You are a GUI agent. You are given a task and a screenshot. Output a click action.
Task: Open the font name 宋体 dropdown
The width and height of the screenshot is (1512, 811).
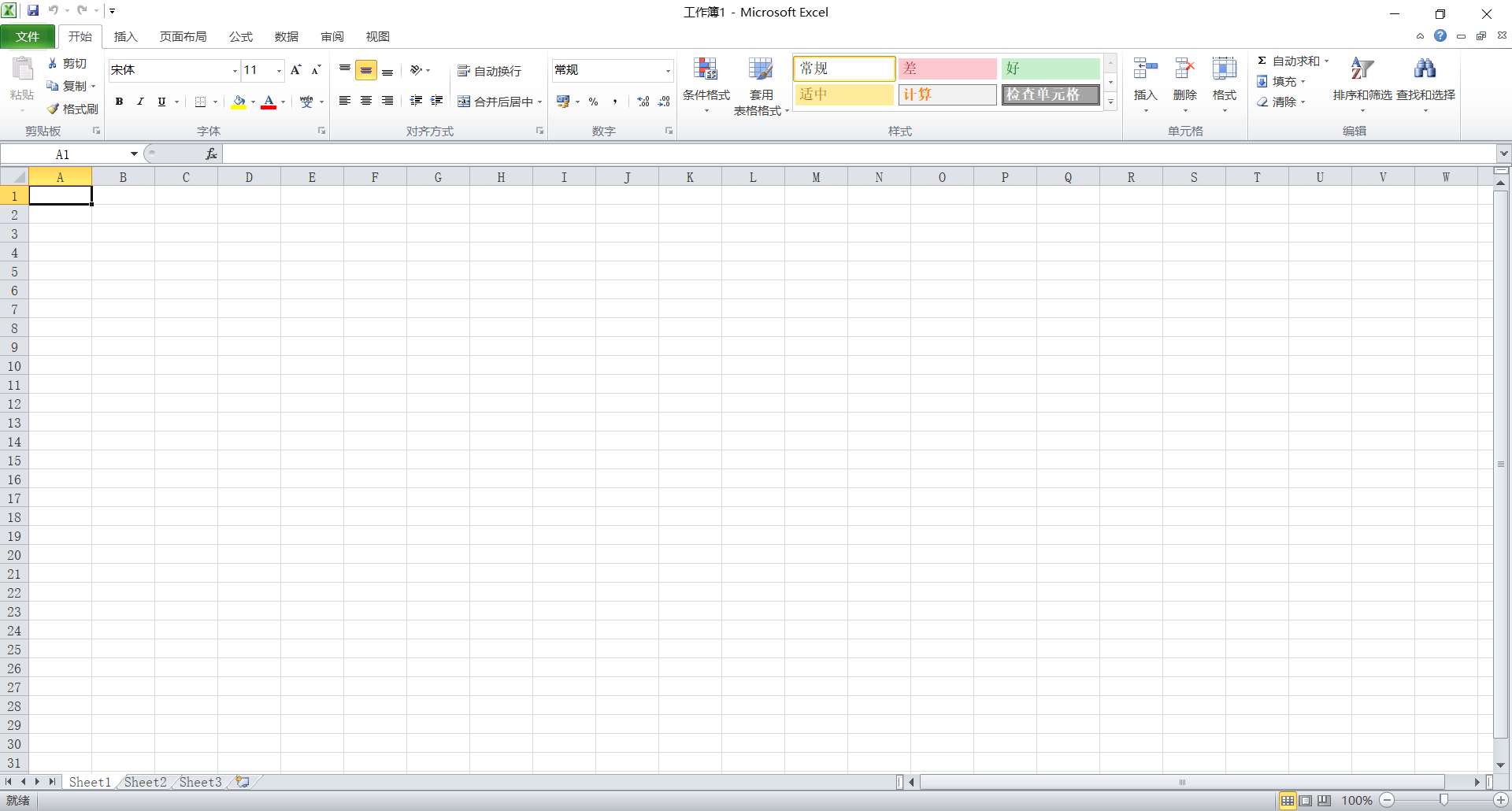point(235,71)
